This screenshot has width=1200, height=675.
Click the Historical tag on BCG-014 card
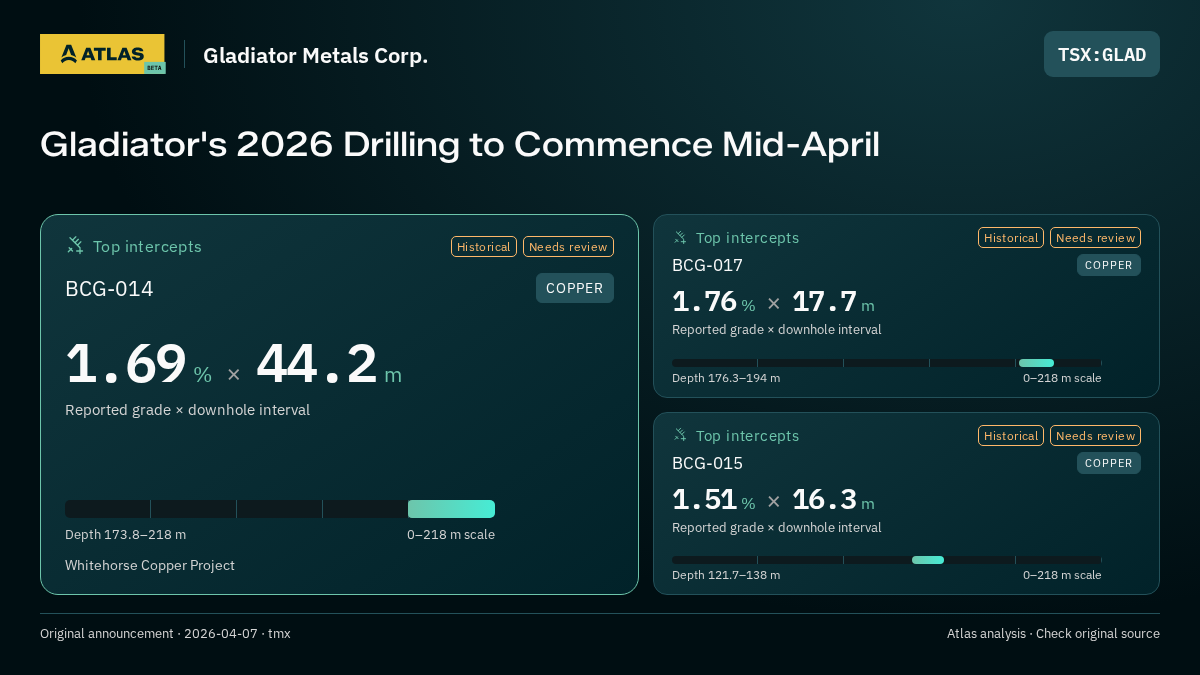pos(484,247)
